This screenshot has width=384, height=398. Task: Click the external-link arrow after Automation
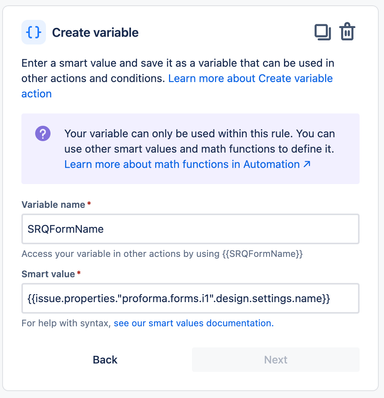(x=307, y=164)
